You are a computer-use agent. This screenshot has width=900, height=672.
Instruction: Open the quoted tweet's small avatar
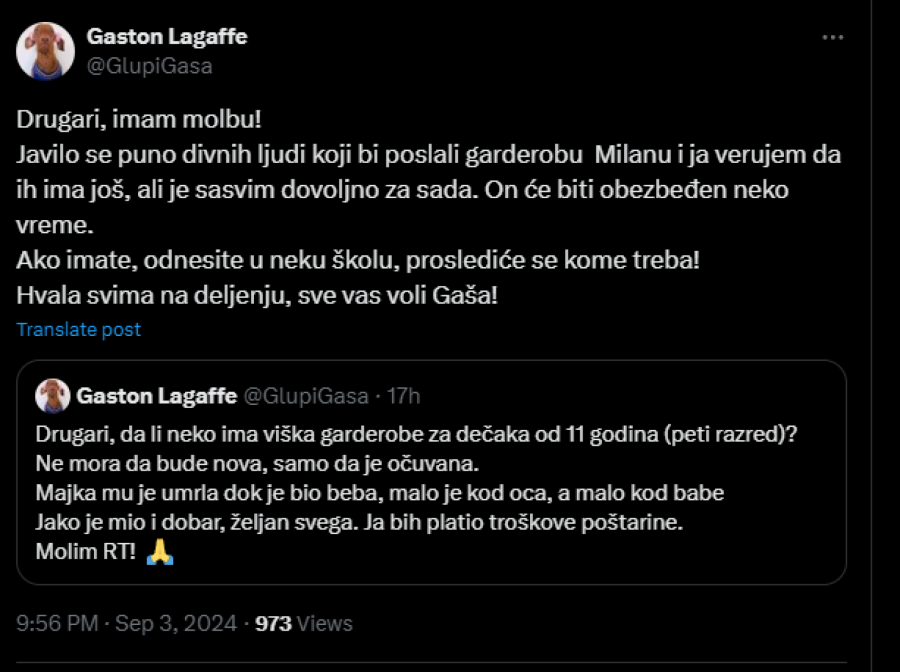coord(51,397)
